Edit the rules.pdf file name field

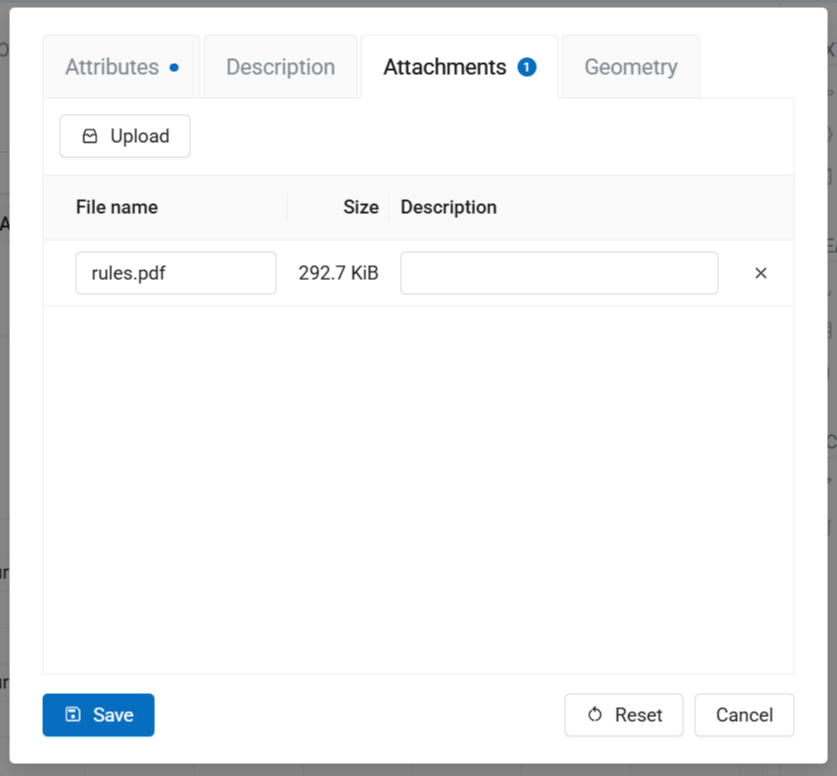click(175, 273)
